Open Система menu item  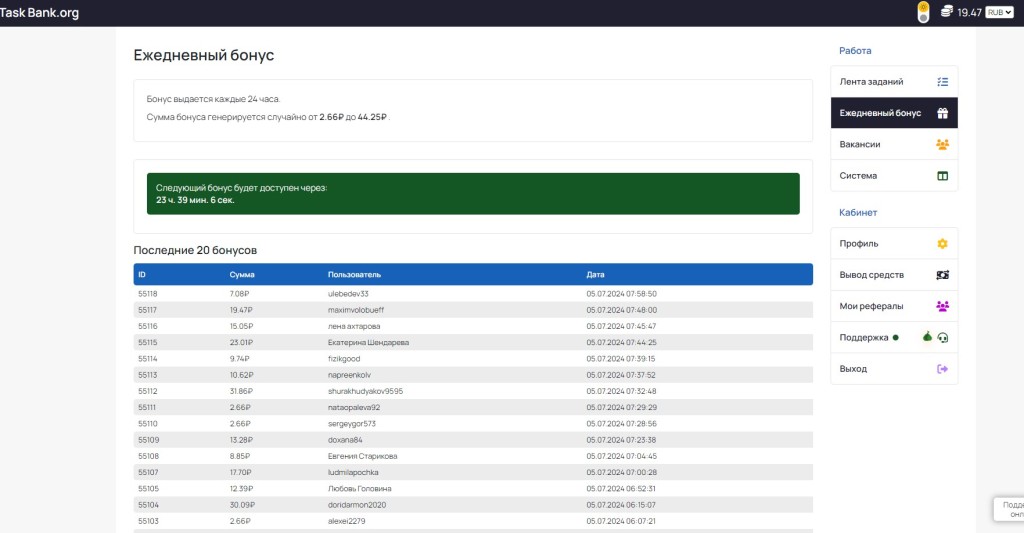894,176
